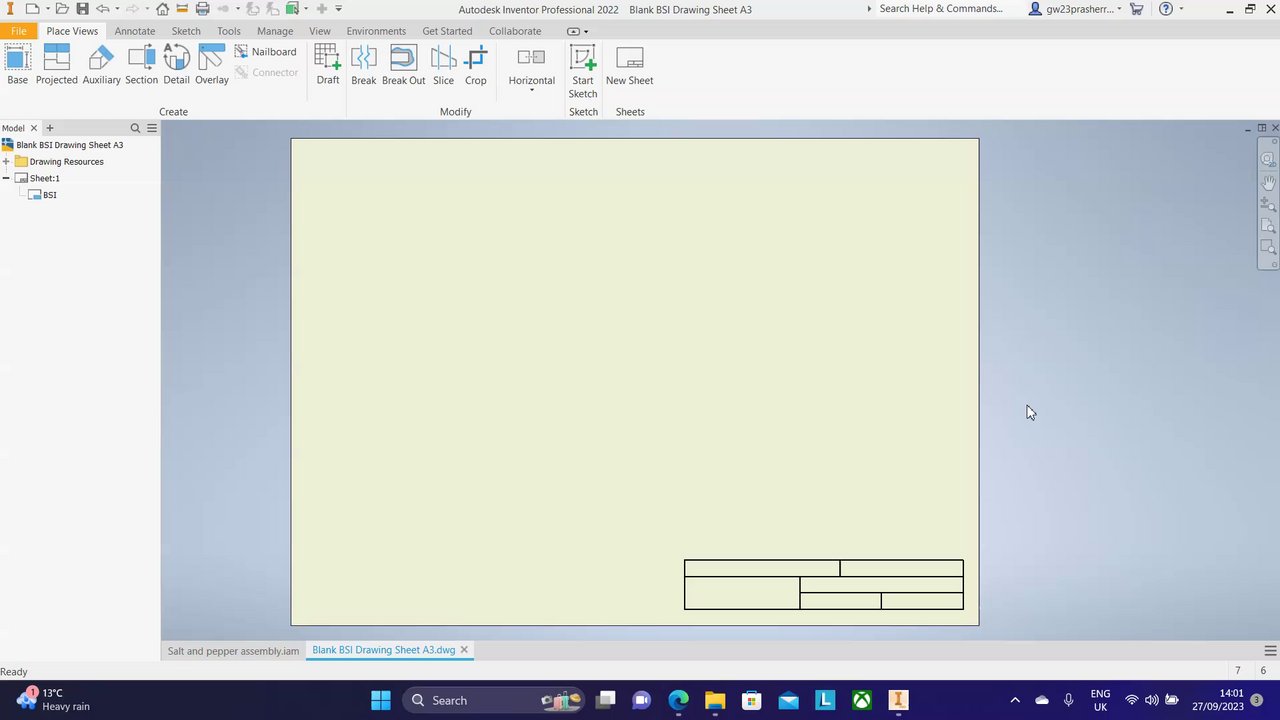The width and height of the screenshot is (1280, 720).
Task: Click the shopping cart icon
Action: [x=1136, y=9]
